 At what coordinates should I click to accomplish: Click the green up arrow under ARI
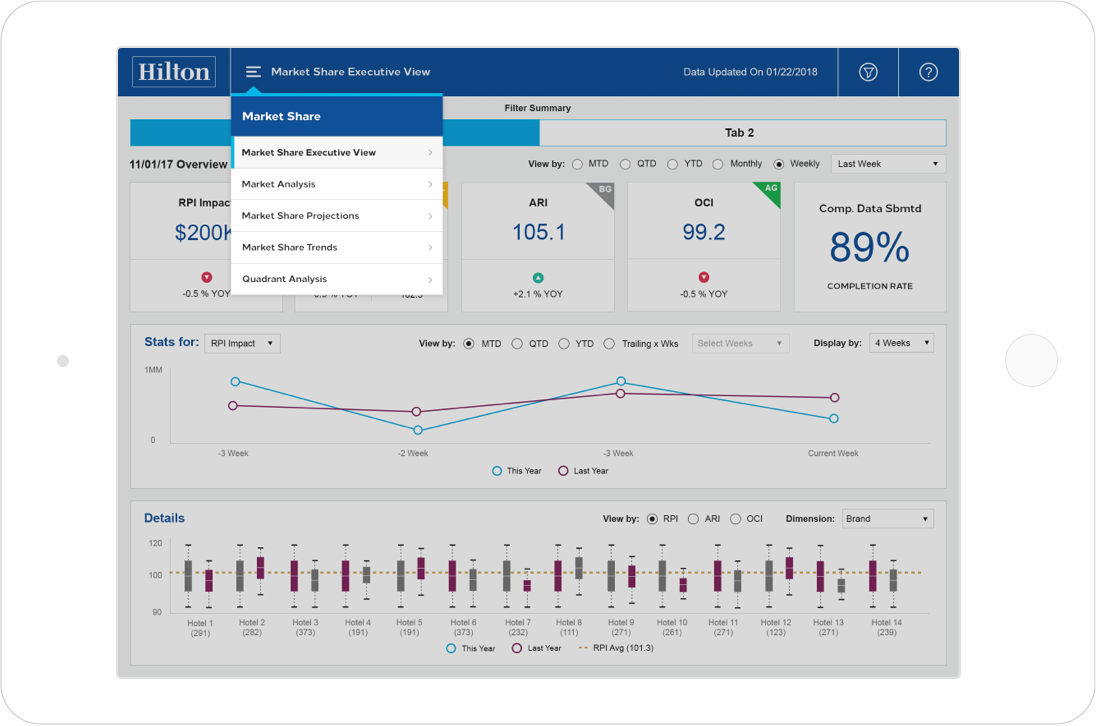point(538,277)
